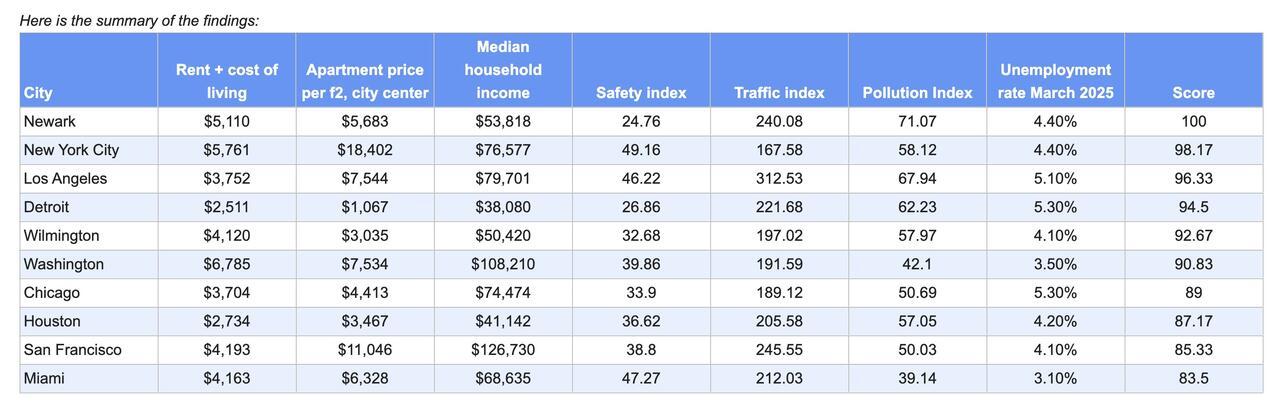Click the City column header
The width and height of the screenshot is (1280, 407).
pos(38,93)
